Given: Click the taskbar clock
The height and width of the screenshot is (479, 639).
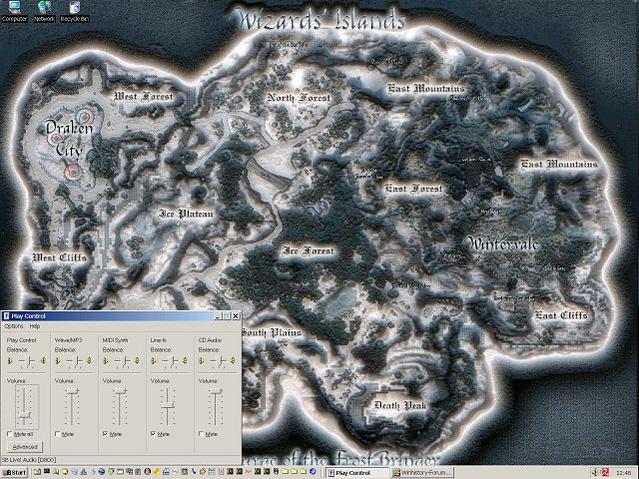Looking at the screenshot, I should click(625, 472).
